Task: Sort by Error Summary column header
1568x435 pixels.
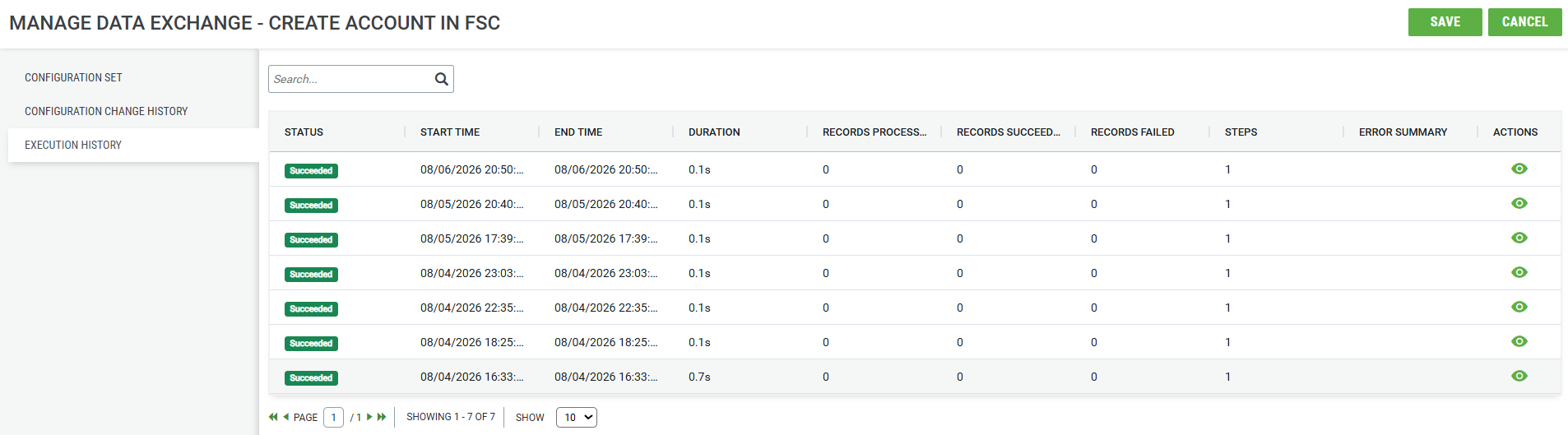Action: (x=1403, y=132)
